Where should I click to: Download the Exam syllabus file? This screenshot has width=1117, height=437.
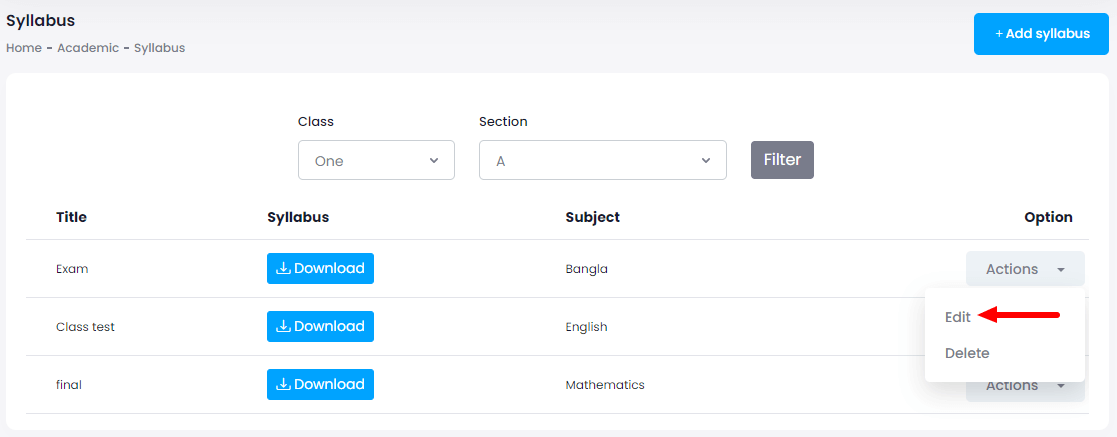pyautogui.click(x=320, y=269)
